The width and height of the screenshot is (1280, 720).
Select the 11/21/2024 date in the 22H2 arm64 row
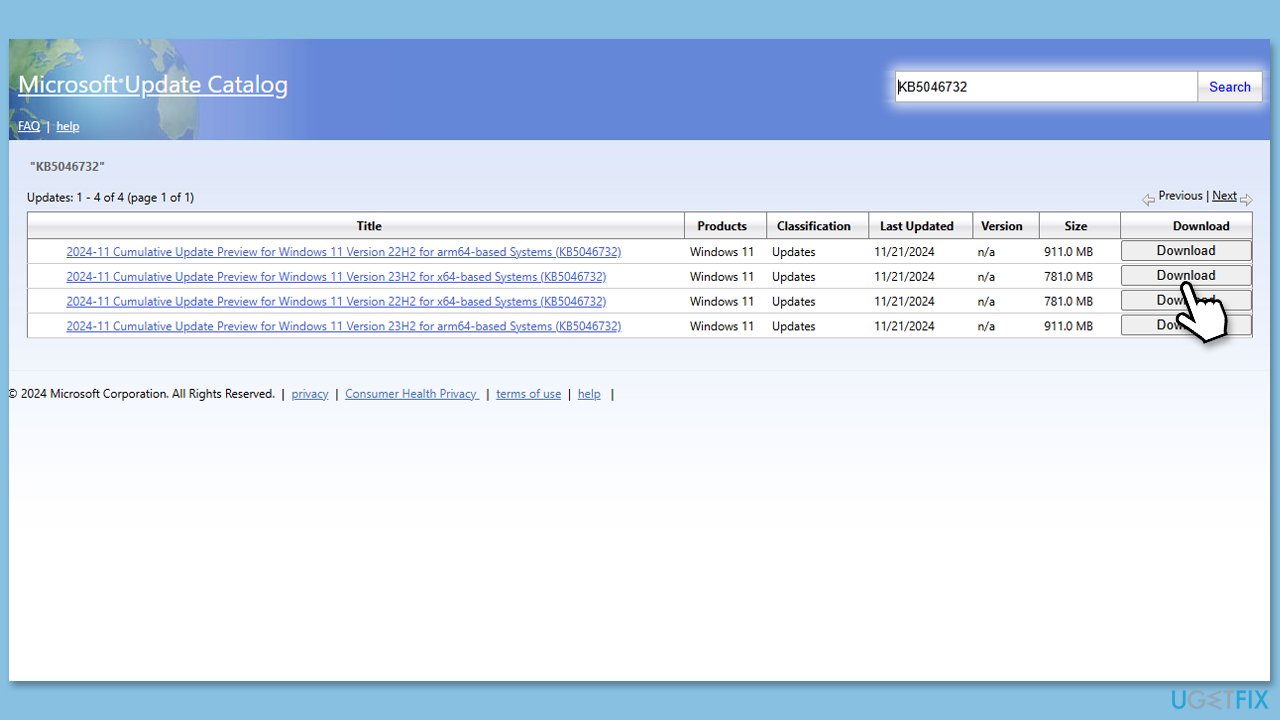[x=904, y=252]
